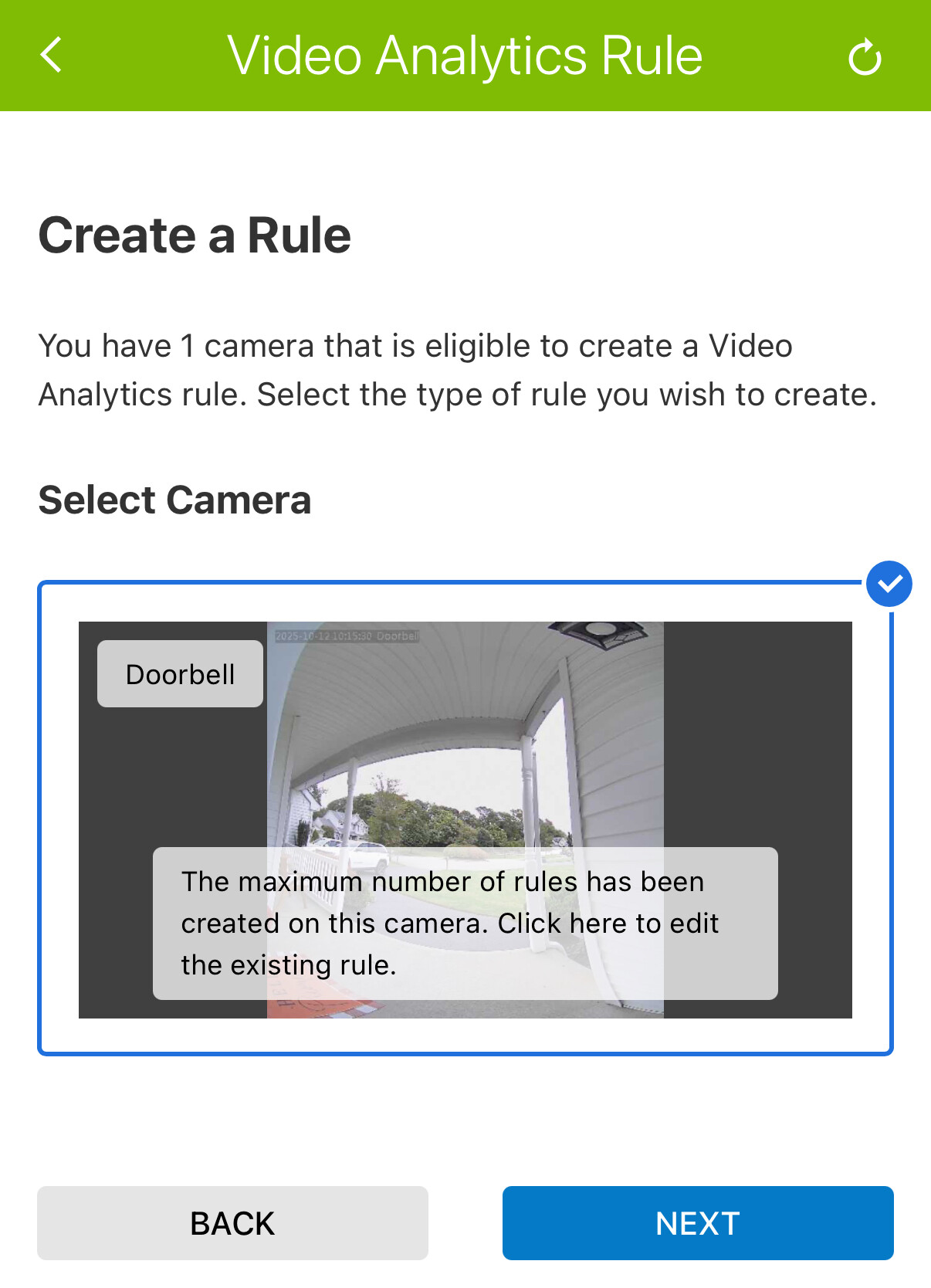Click the white car in the camera preview
The width and height of the screenshot is (931, 1288).
pyautogui.click(x=369, y=855)
